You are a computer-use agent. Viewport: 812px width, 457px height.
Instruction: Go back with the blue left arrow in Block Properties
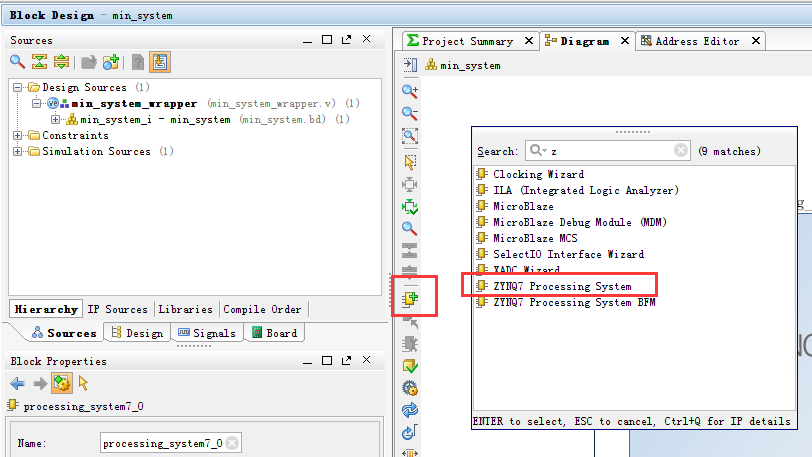tap(18, 383)
